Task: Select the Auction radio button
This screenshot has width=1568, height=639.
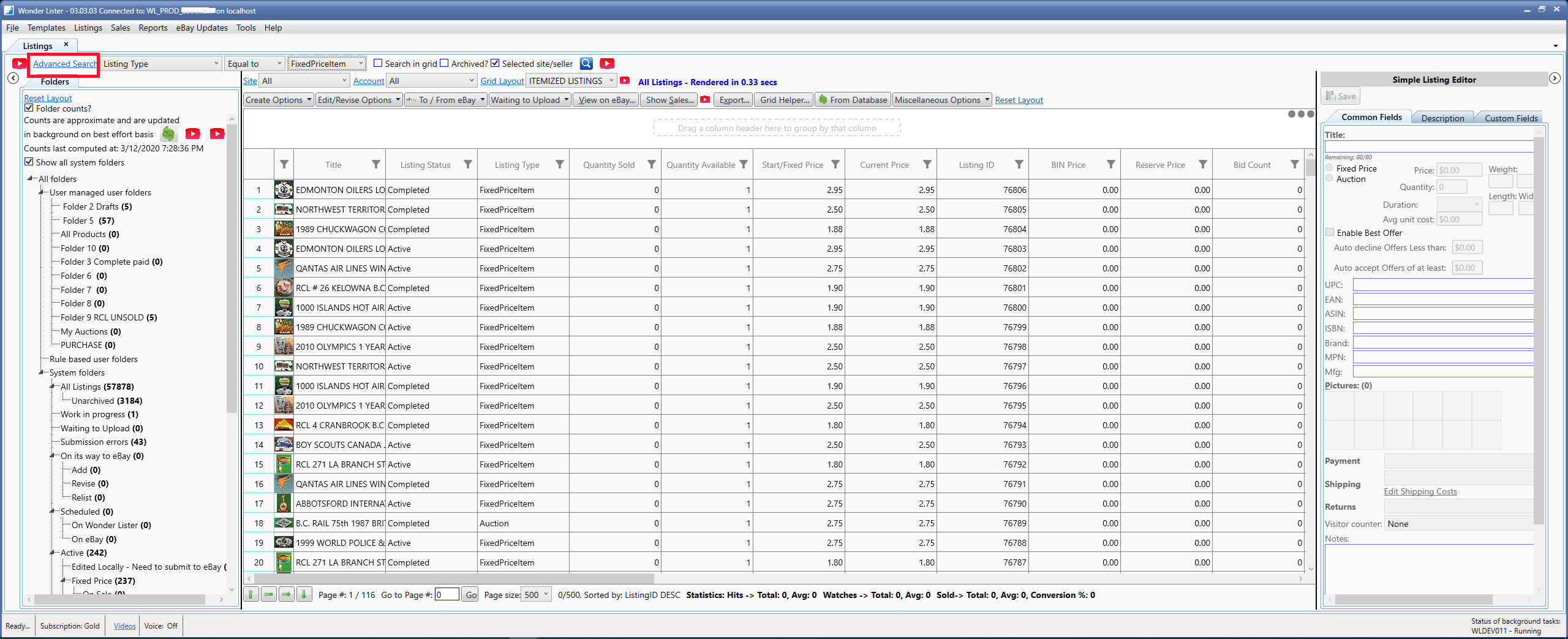Action: (x=1329, y=178)
